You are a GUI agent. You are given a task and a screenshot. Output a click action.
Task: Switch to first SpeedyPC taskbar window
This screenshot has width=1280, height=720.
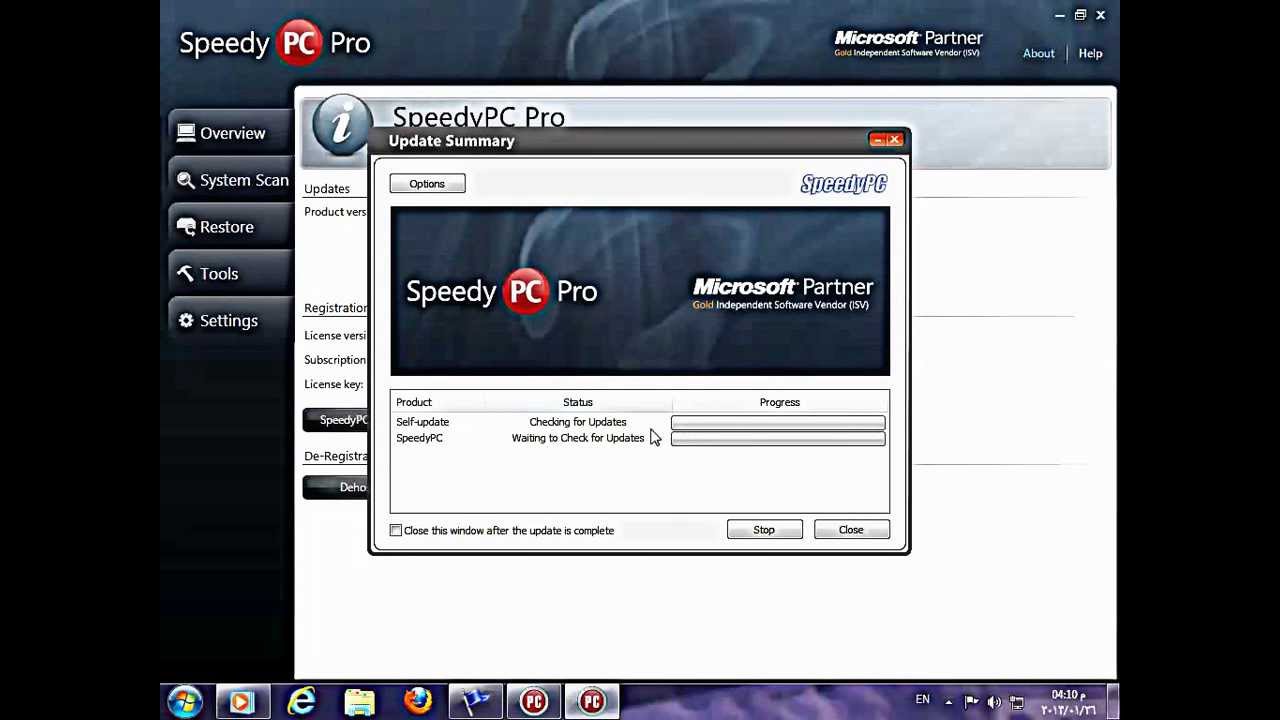pos(534,702)
